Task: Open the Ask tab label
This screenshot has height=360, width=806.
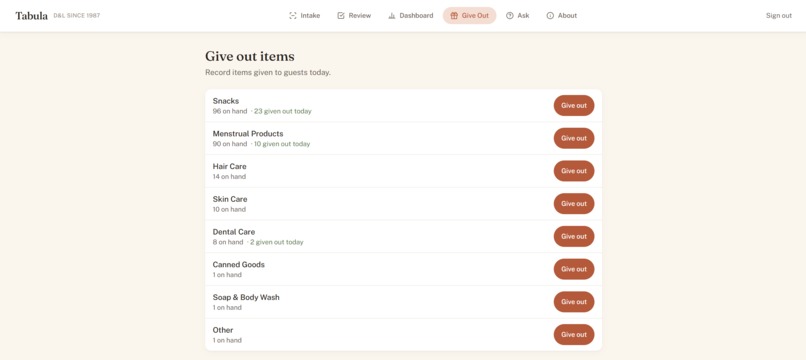Action: coord(523,15)
